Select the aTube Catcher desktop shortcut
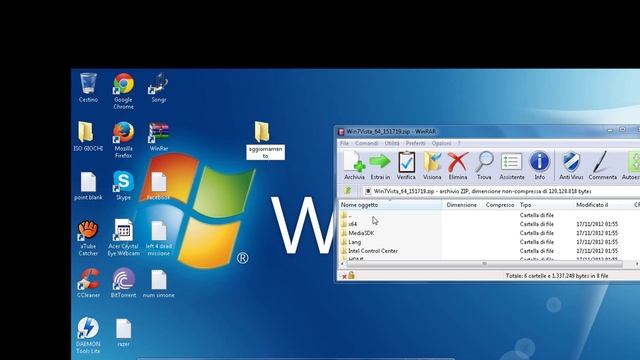 pyautogui.click(x=88, y=238)
